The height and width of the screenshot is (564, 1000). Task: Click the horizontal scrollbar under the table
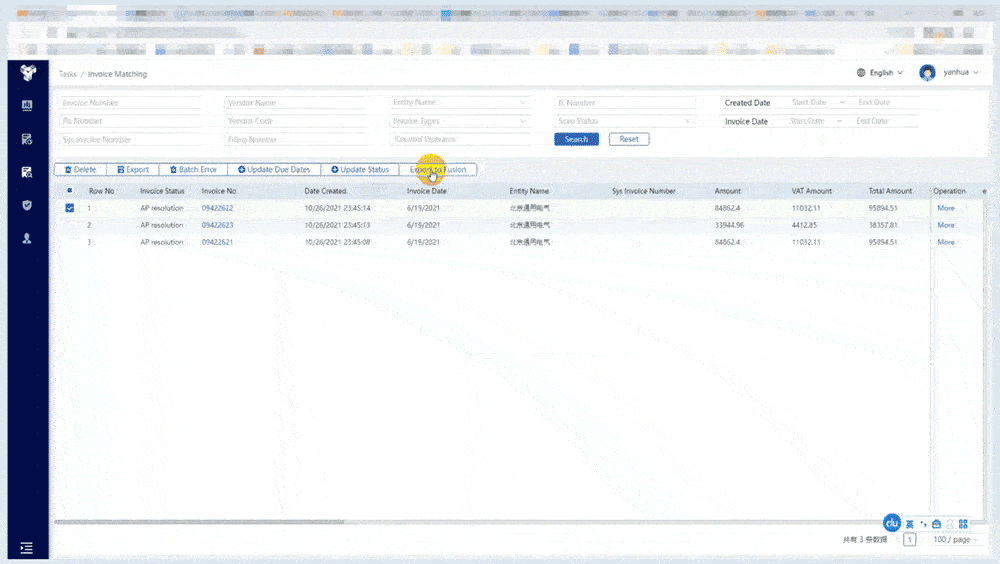coord(199,522)
